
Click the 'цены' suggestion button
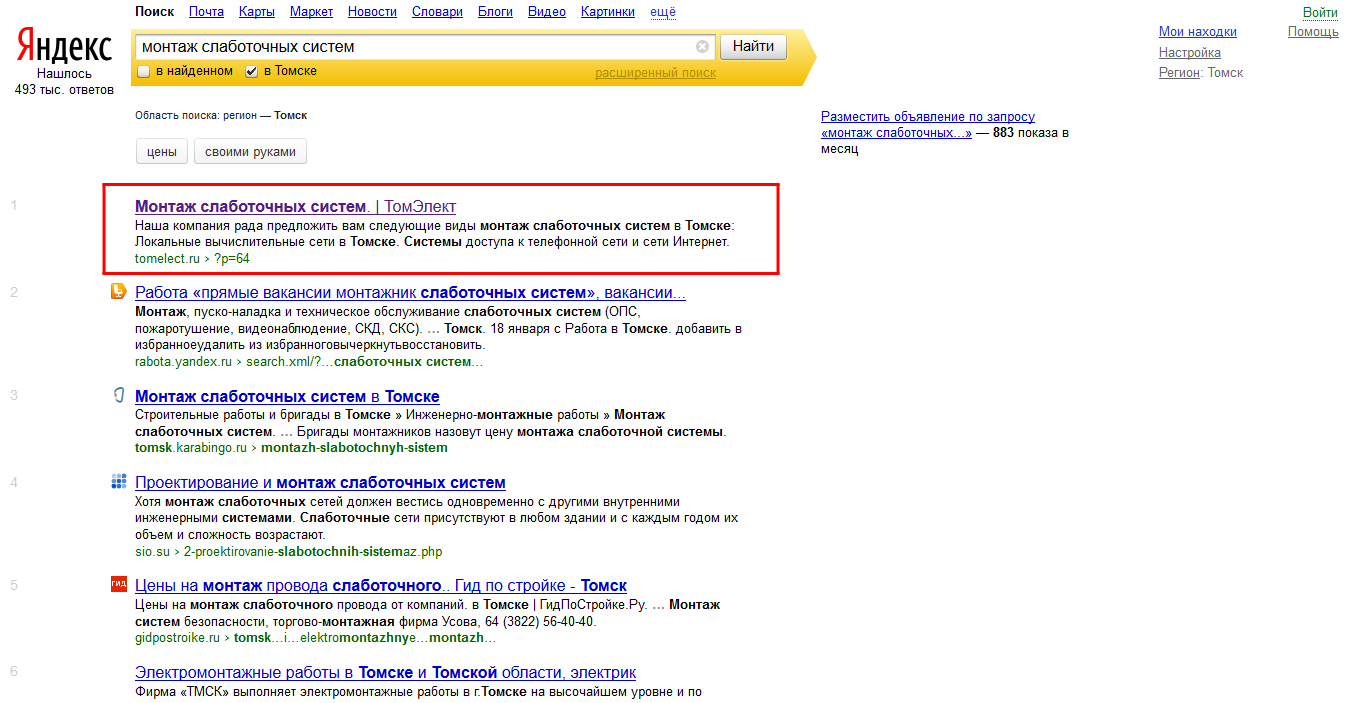[161, 152]
